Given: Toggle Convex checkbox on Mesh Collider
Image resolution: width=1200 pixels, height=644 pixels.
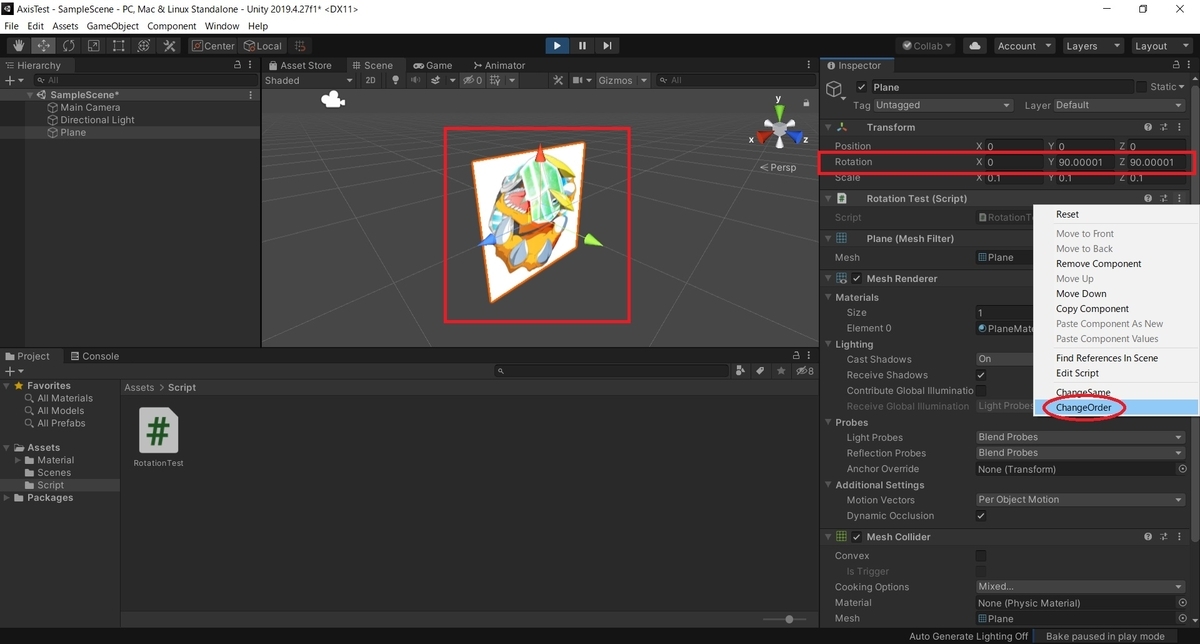Looking at the screenshot, I should [x=981, y=556].
